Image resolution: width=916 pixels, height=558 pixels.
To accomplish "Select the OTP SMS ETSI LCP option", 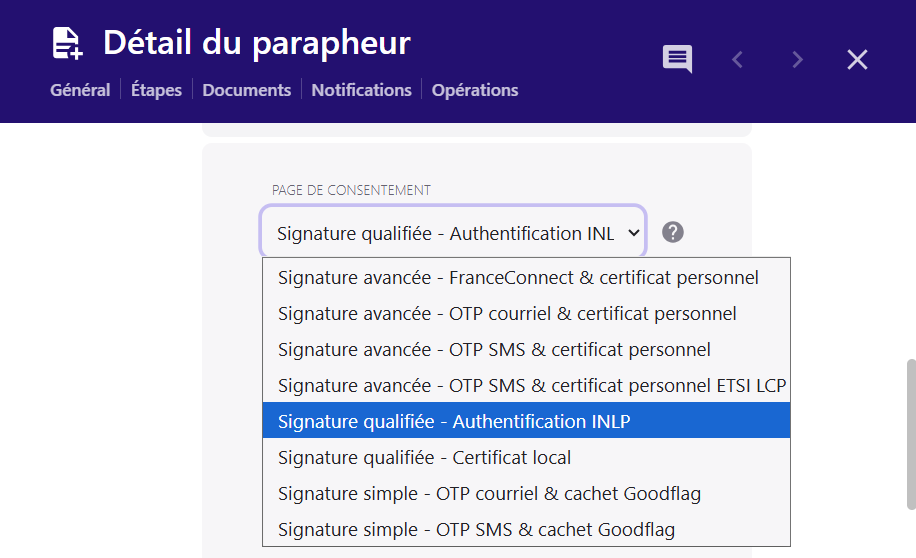I will tap(532, 385).
